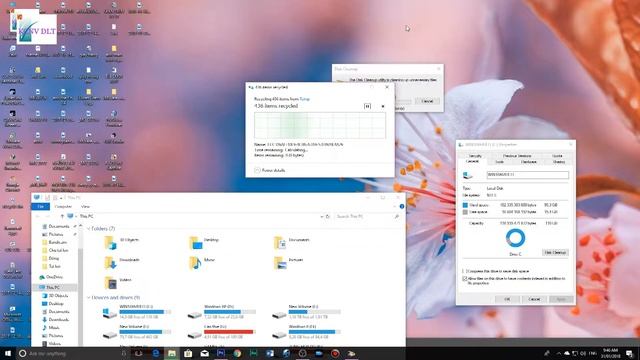Click the free space gray color square
640x360 pixels.
coord(465,212)
